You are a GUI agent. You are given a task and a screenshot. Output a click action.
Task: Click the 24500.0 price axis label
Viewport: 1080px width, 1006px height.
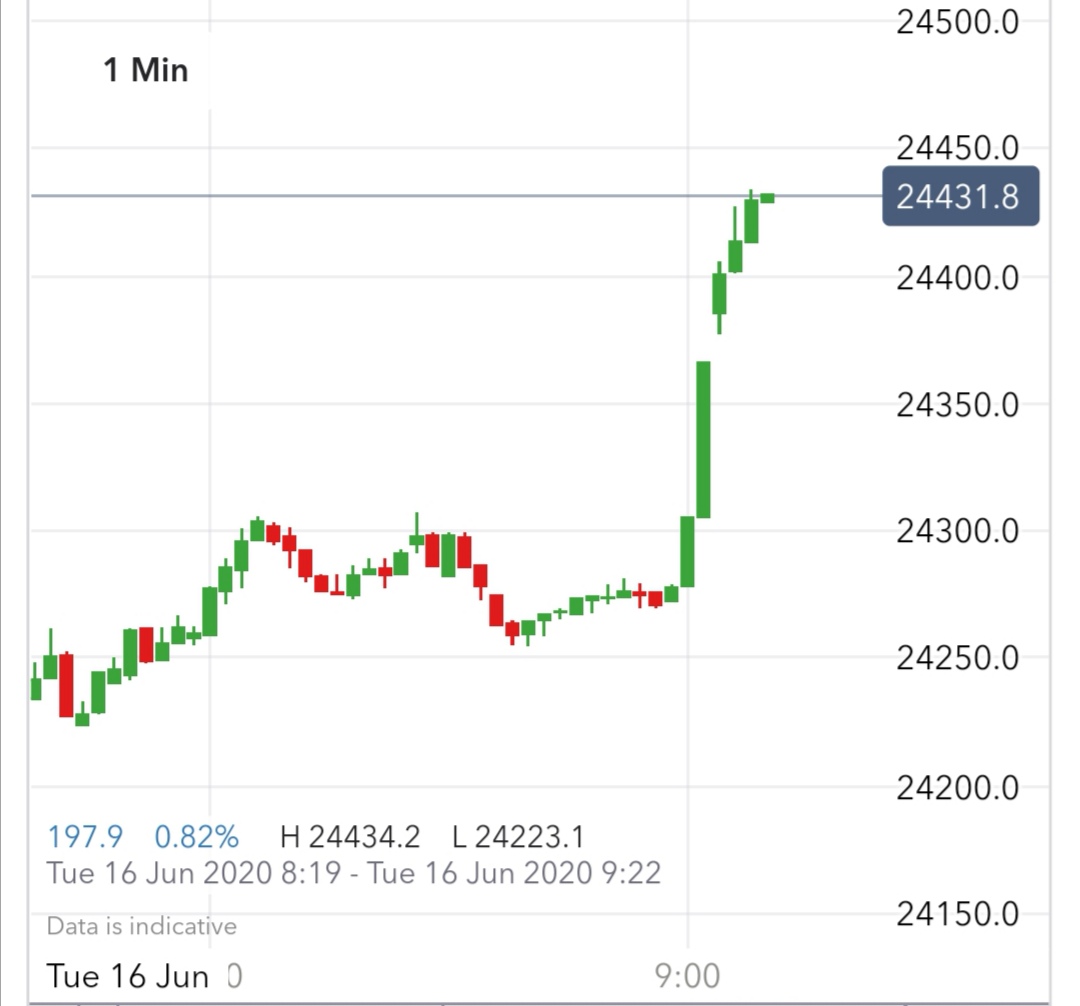[x=957, y=22]
